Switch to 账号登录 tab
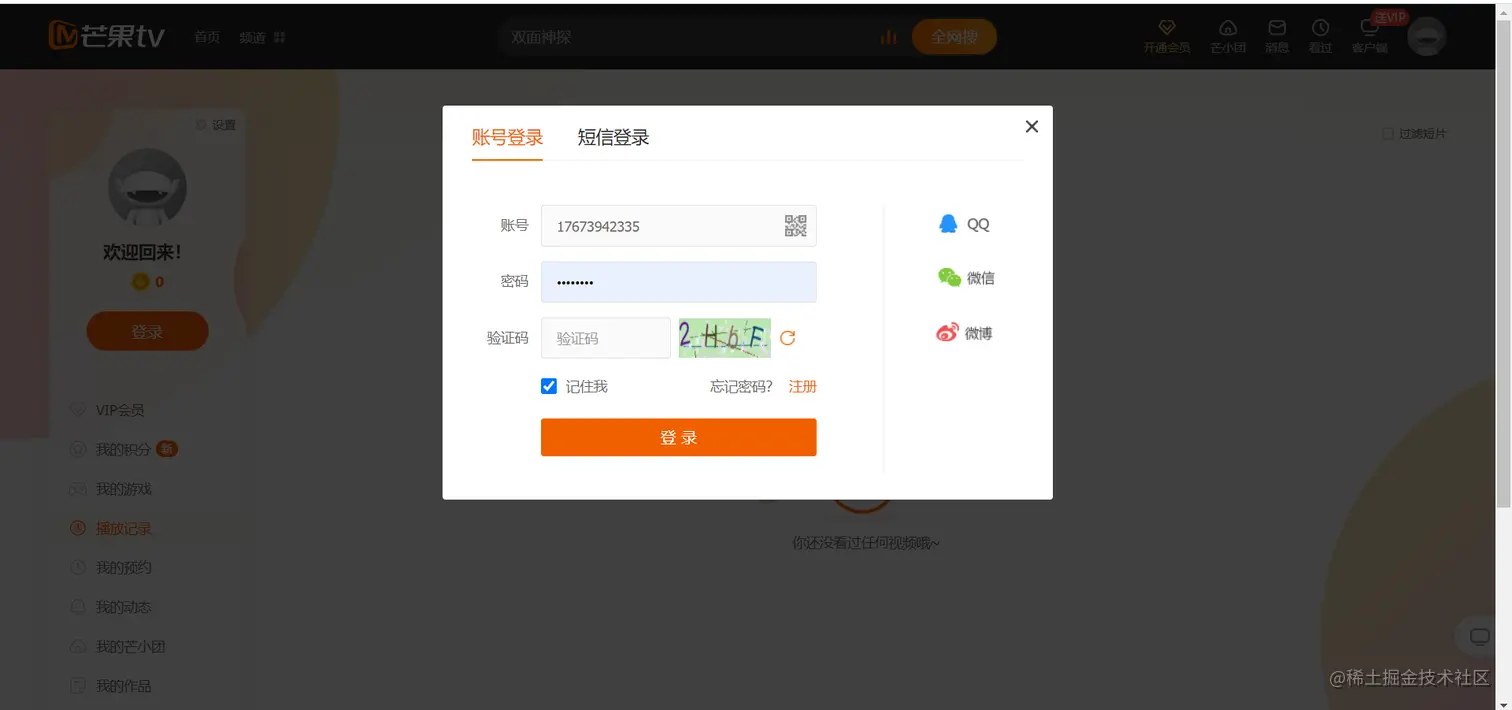Screen dimensions: 1512x710 508,137
